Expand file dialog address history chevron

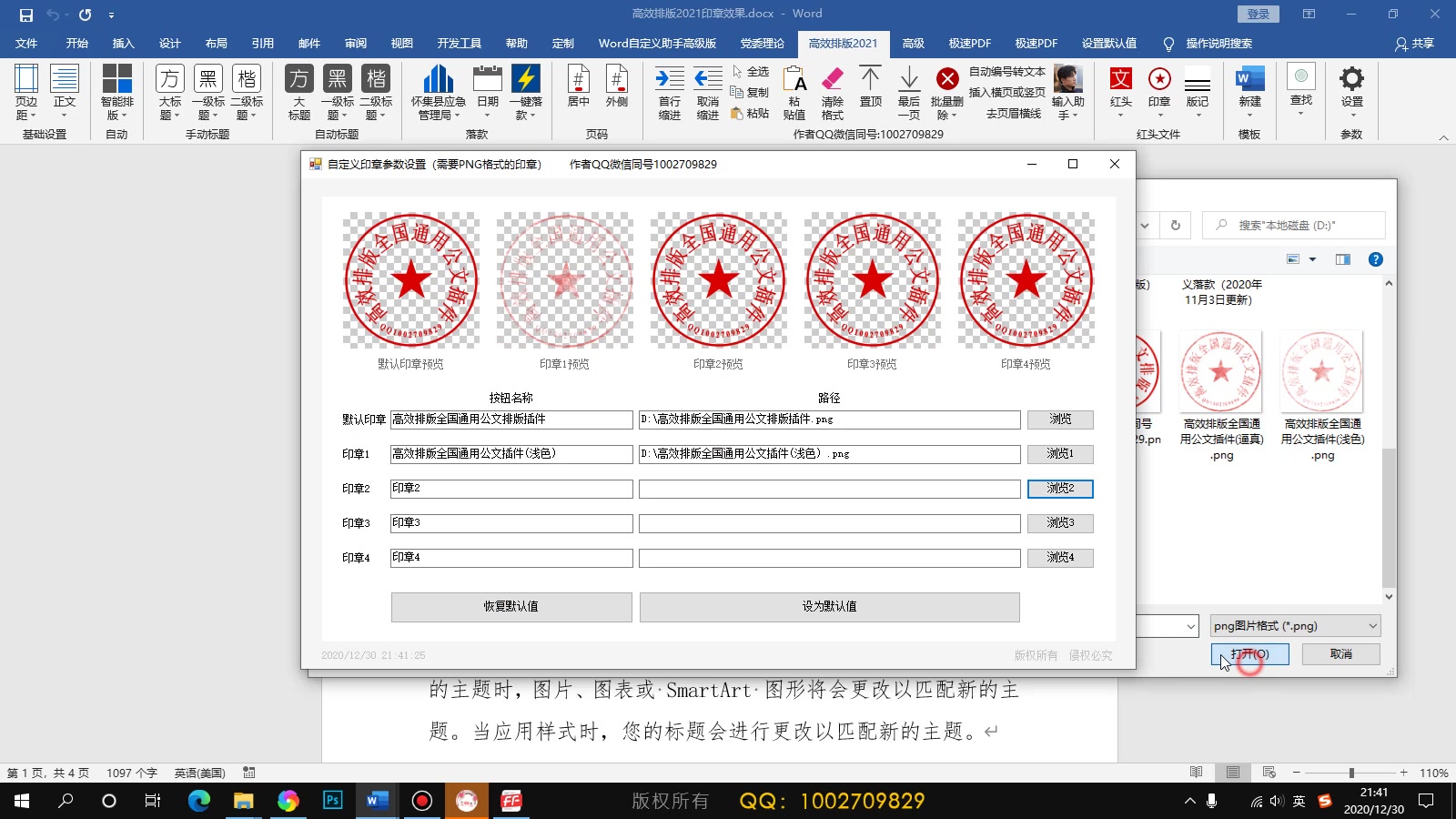(1145, 225)
